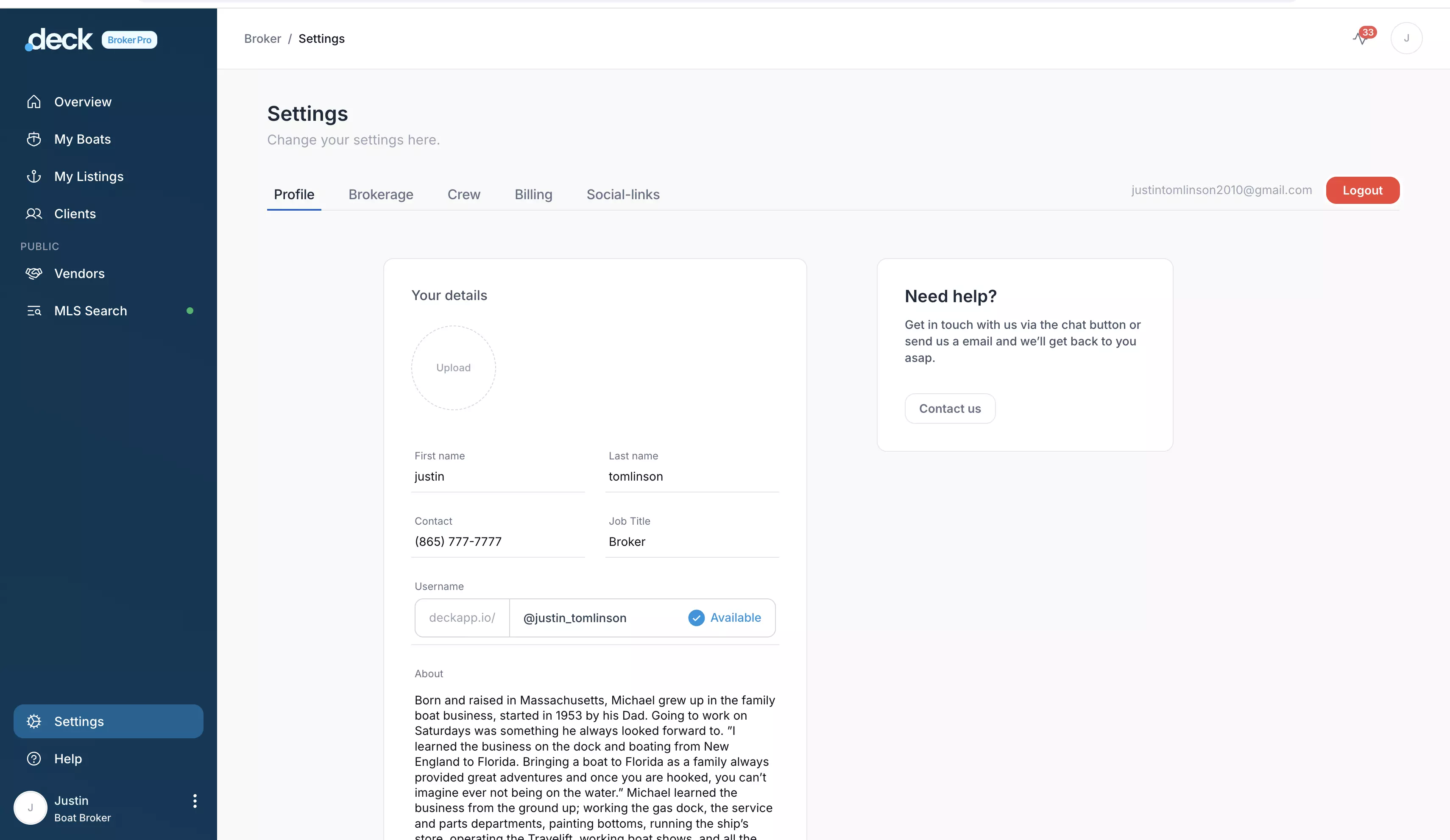
Task: Click the Broker breadcrumb link
Action: pyautogui.click(x=262, y=39)
